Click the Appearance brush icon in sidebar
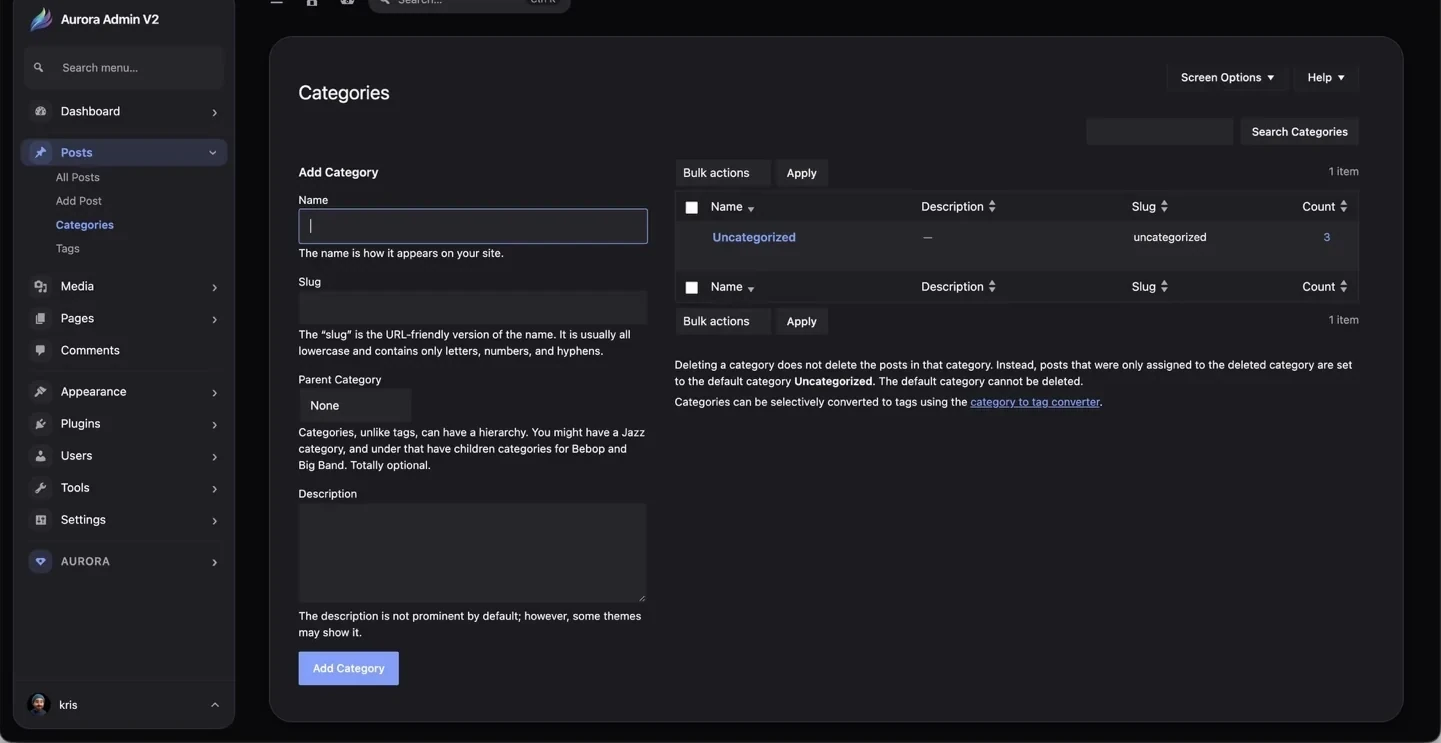This screenshot has height=743, width=1441. point(41,391)
